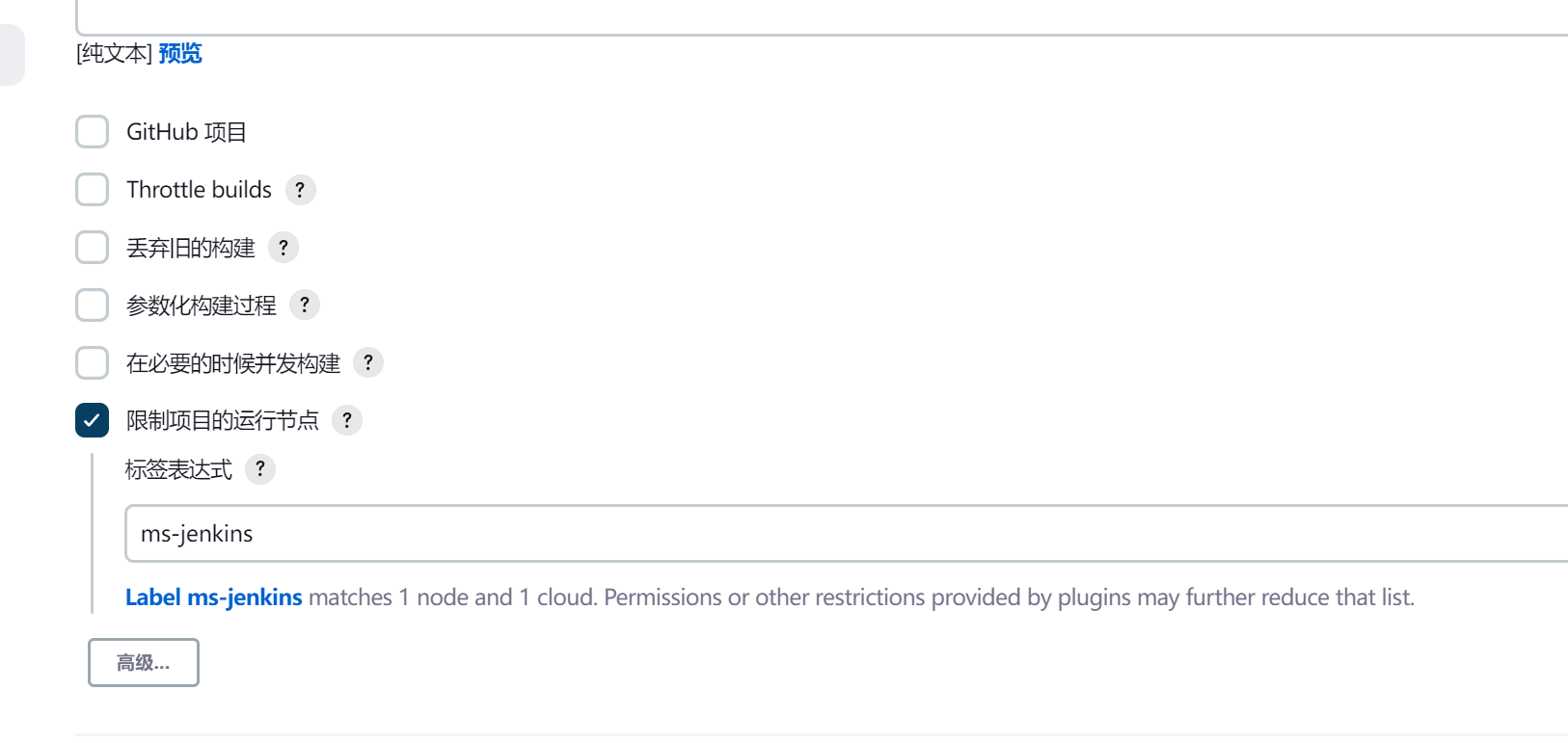Screen dimensions: 1568x743
Task: Click the 限制项目的运行节点 label text
Action: click(223, 420)
